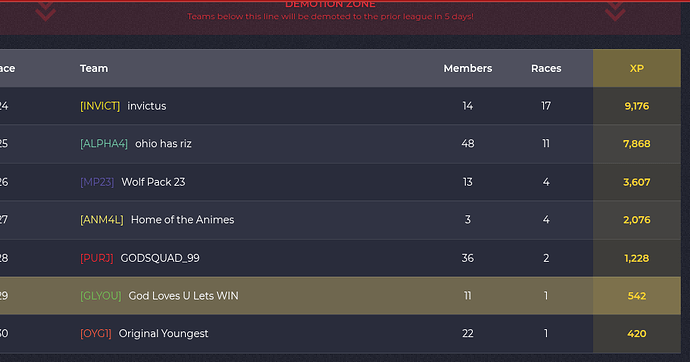Open the Original Youngest team
The width and height of the screenshot is (690, 362).
point(163,333)
